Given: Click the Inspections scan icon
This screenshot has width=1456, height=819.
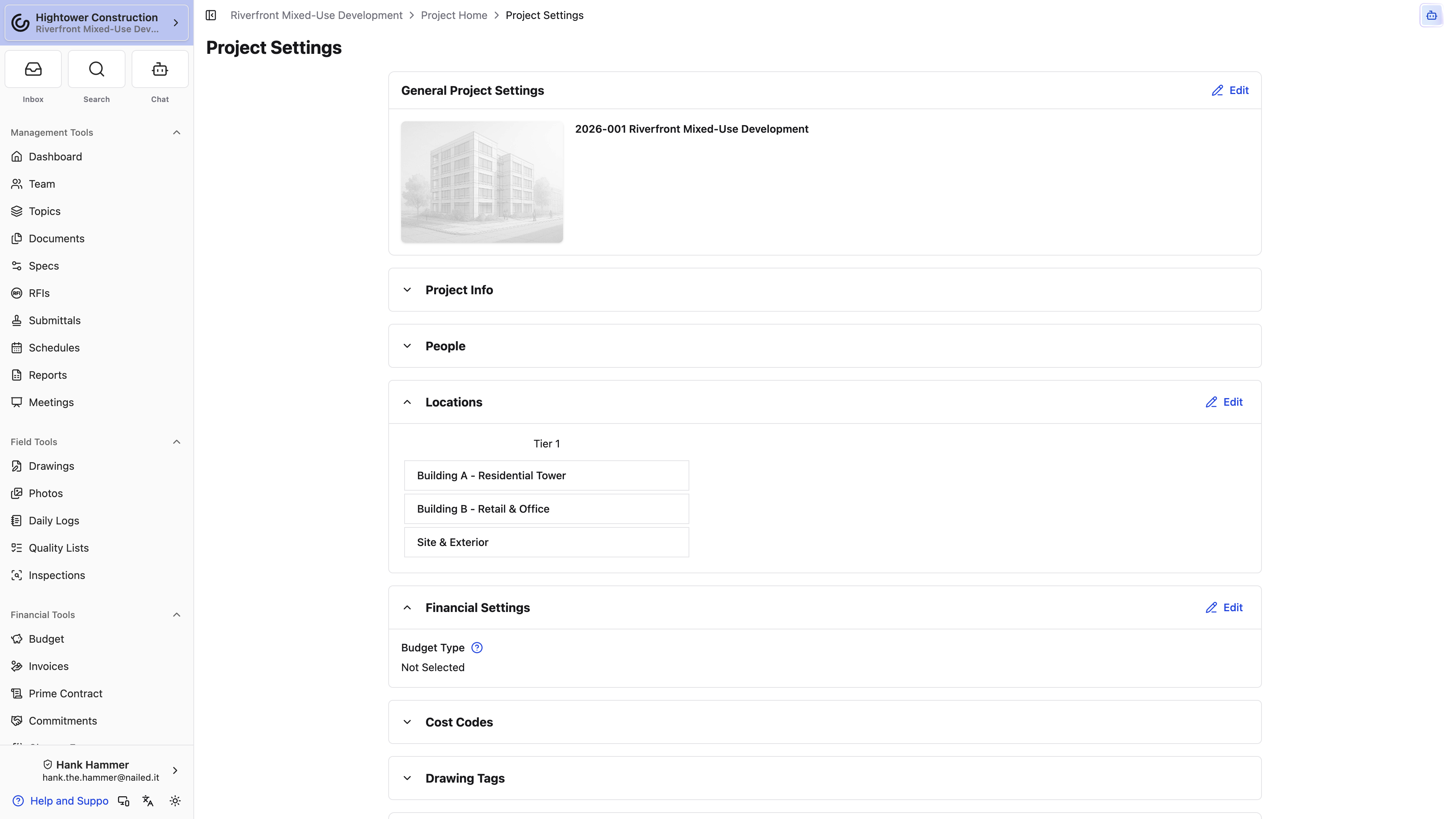Looking at the screenshot, I should click(x=17, y=576).
